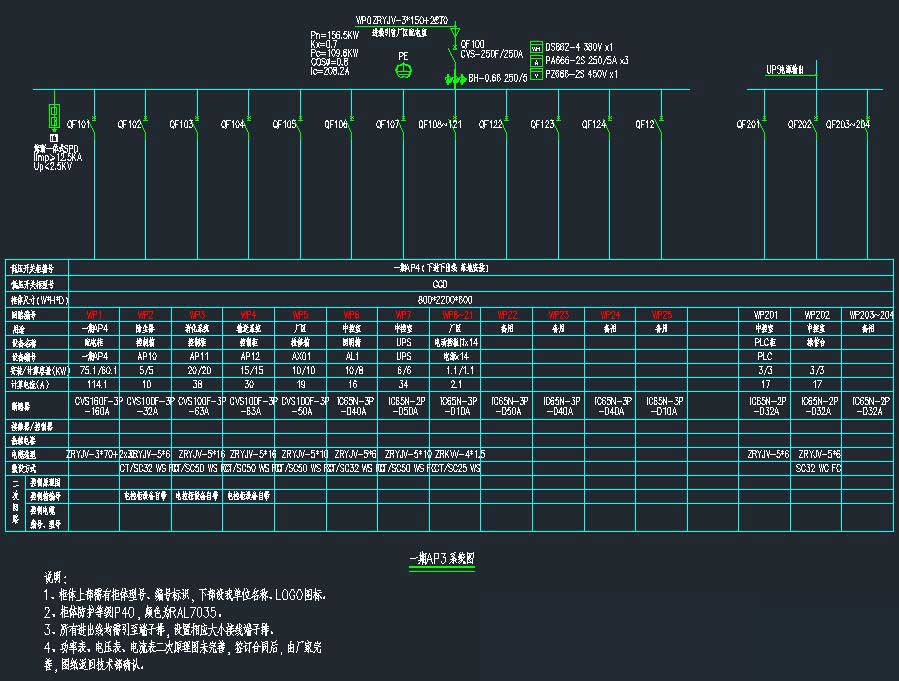Select the red WP7 circuit number
Image resolution: width=899 pixels, height=681 pixels.
pyautogui.click(x=403, y=315)
